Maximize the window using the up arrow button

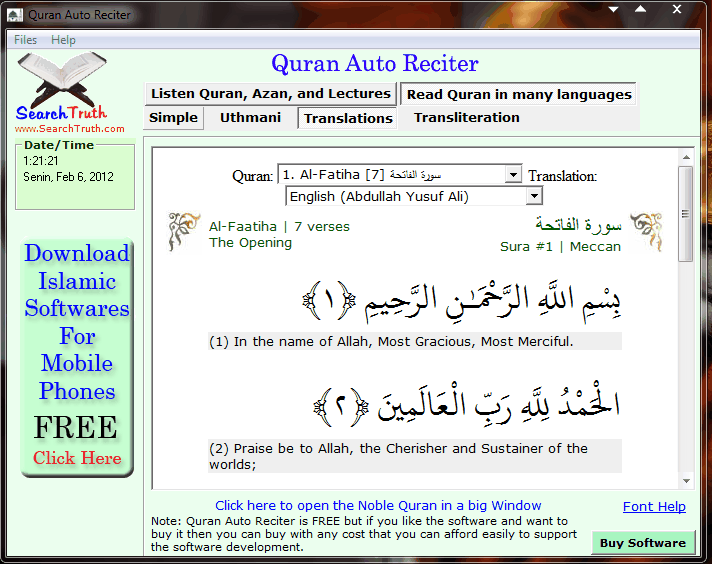(641, 9)
